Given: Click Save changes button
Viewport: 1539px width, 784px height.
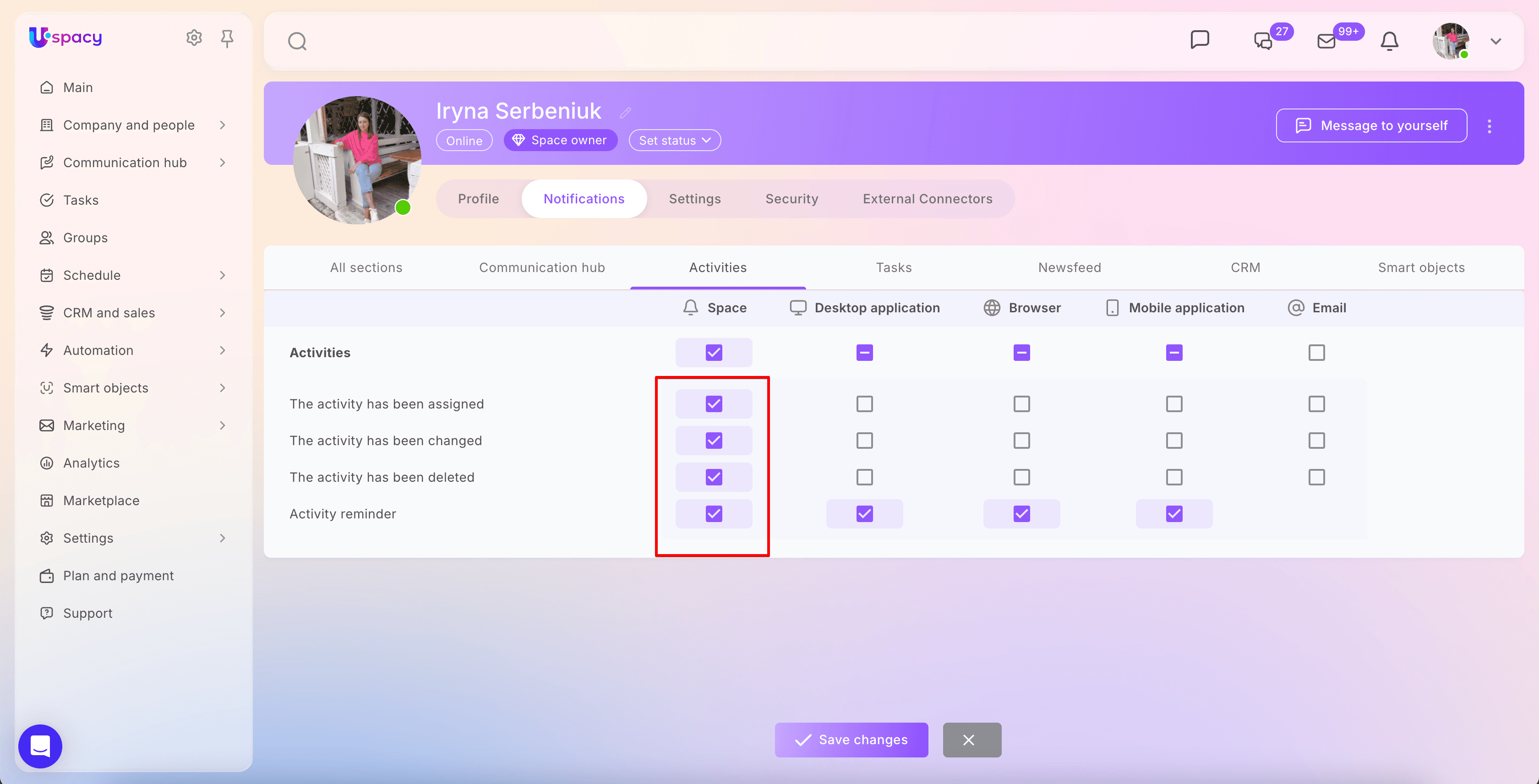Looking at the screenshot, I should (x=851, y=740).
